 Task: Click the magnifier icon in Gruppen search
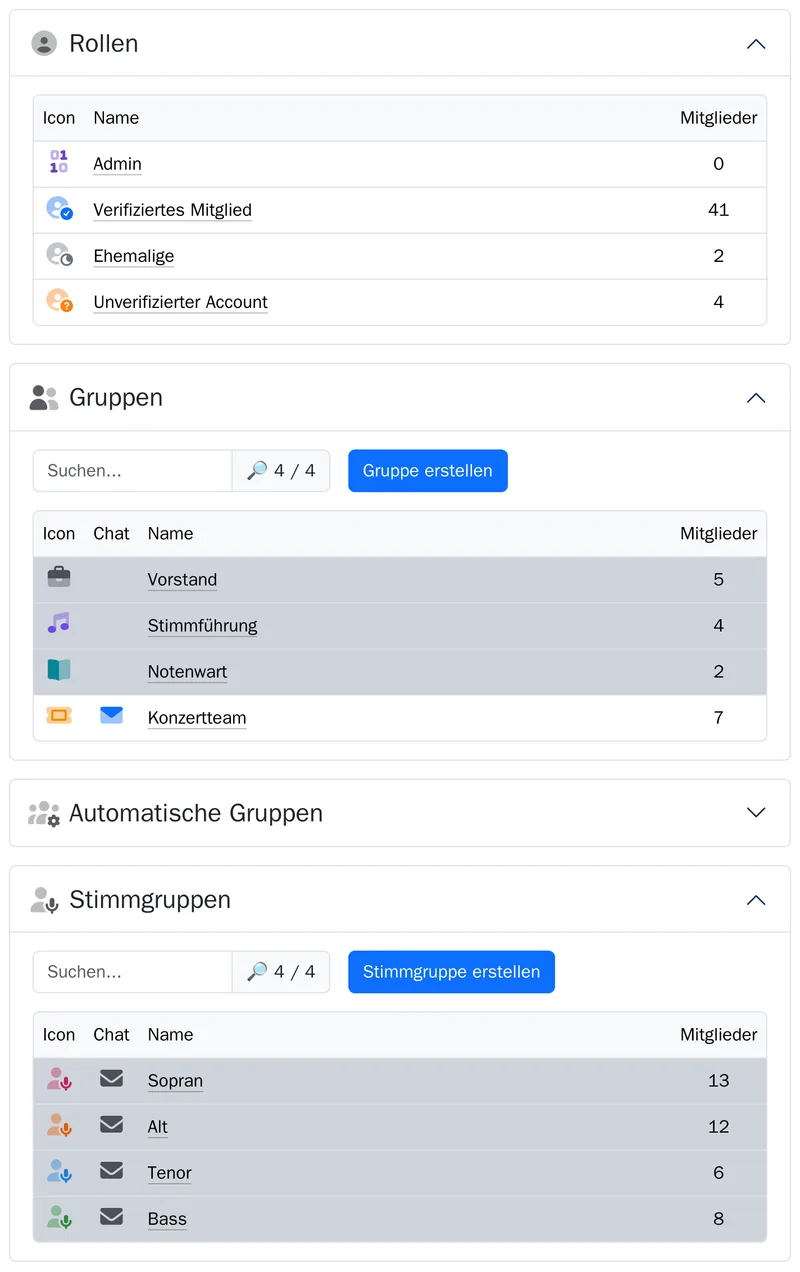coord(257,471)
